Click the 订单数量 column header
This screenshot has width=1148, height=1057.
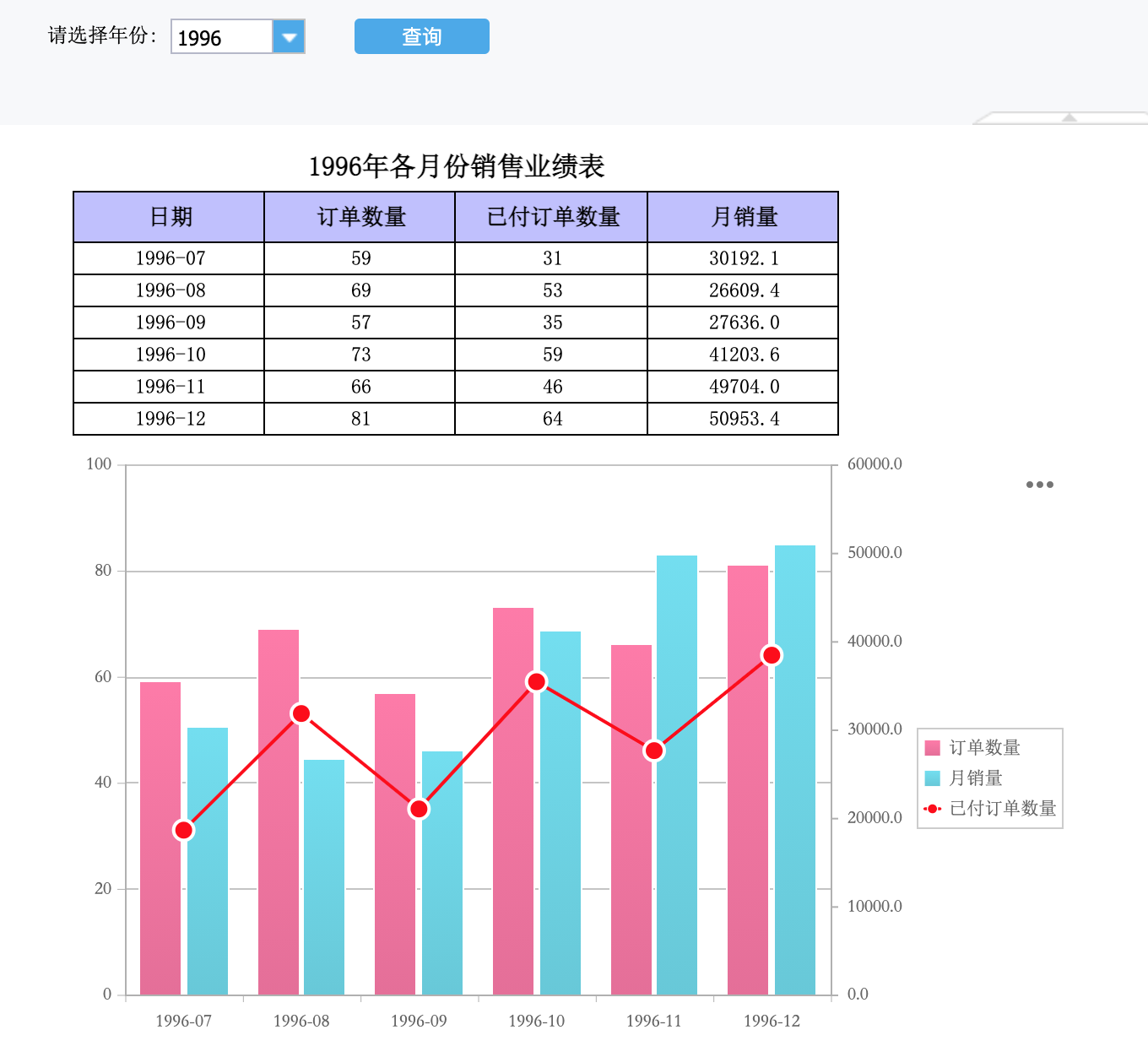point(360,217)
